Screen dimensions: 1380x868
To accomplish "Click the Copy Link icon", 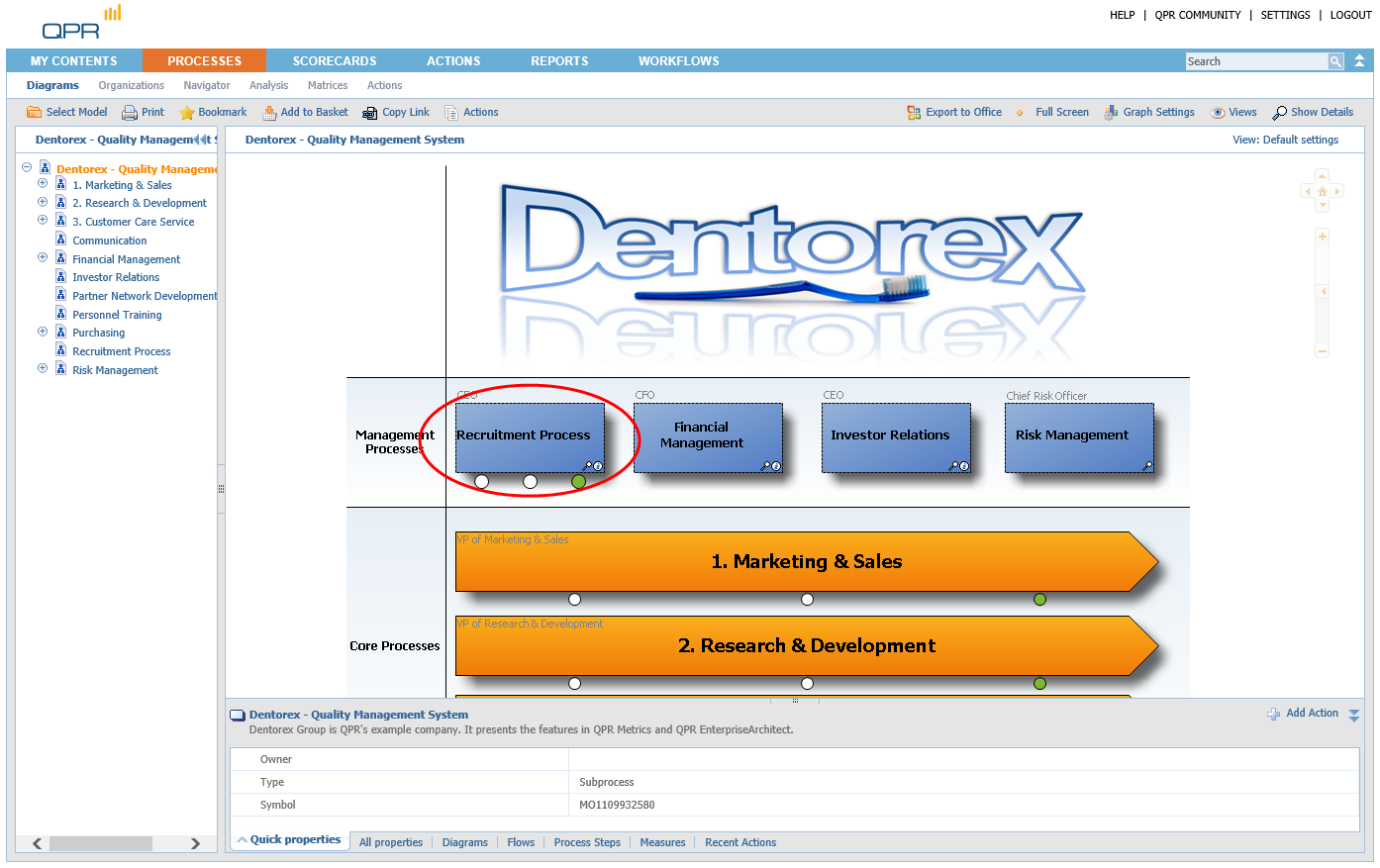I will pos(370,113).
